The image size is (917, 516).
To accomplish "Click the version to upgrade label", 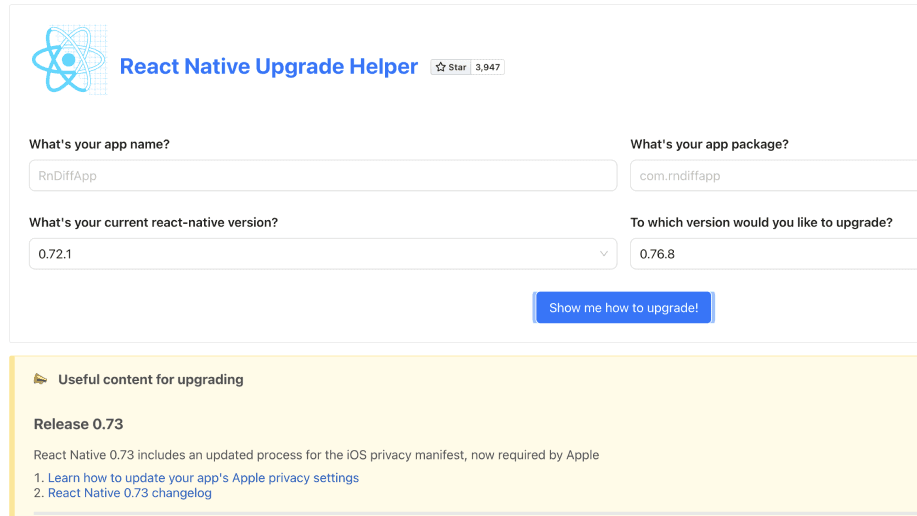I will (761, 222).
